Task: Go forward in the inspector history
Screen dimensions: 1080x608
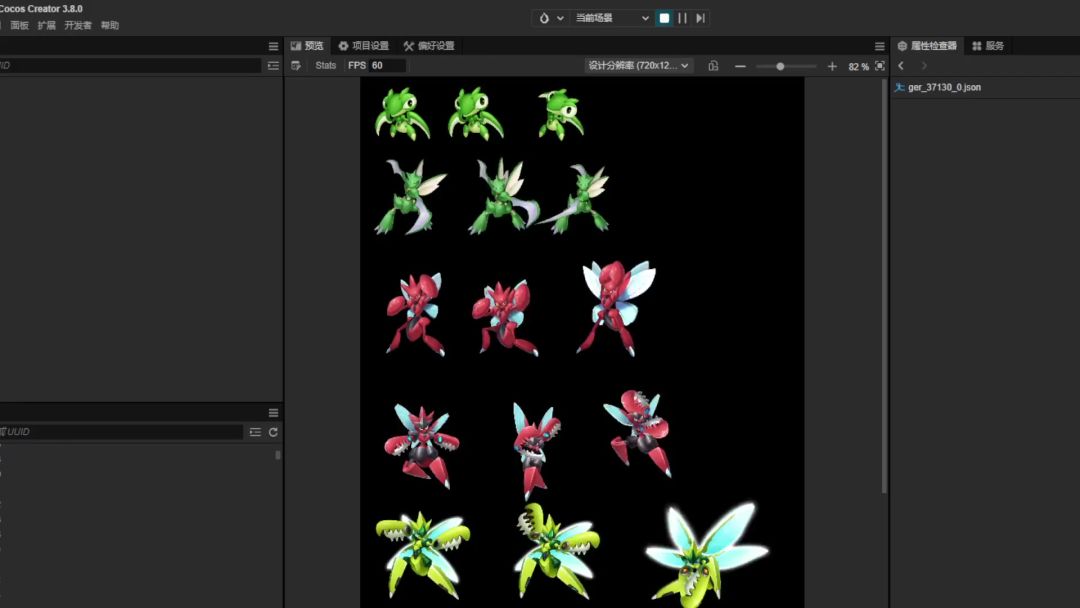Action: 924,65
